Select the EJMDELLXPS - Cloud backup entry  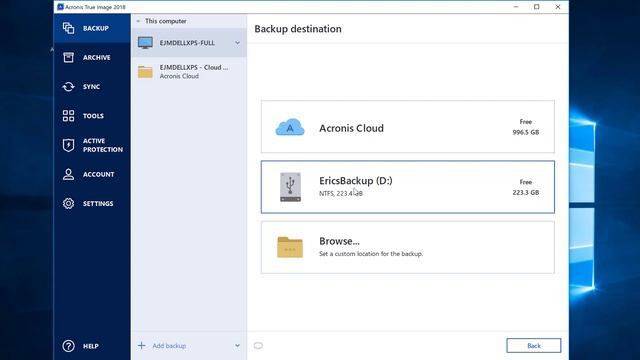tap(189, 72)
